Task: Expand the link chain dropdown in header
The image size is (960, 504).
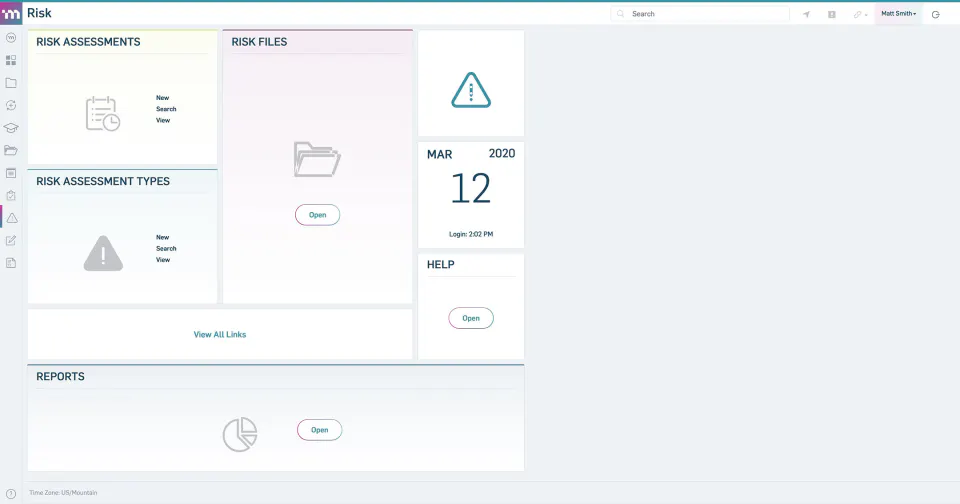Action: pos(860,14)
